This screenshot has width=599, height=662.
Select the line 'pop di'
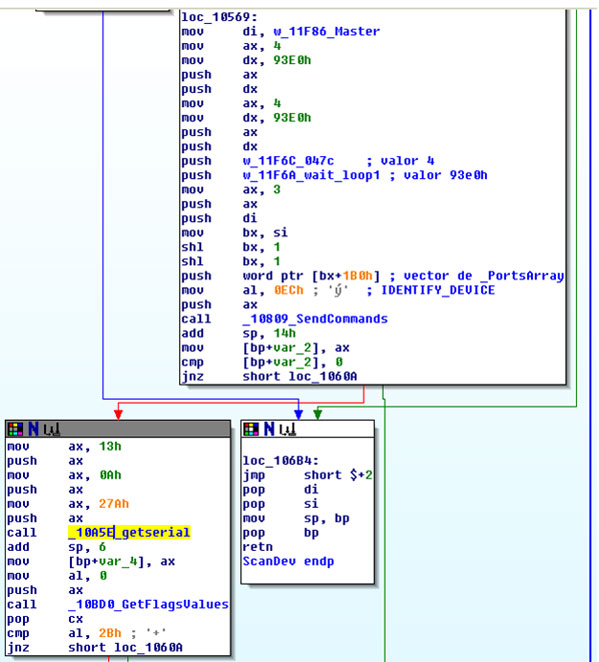tap(281, 489)
